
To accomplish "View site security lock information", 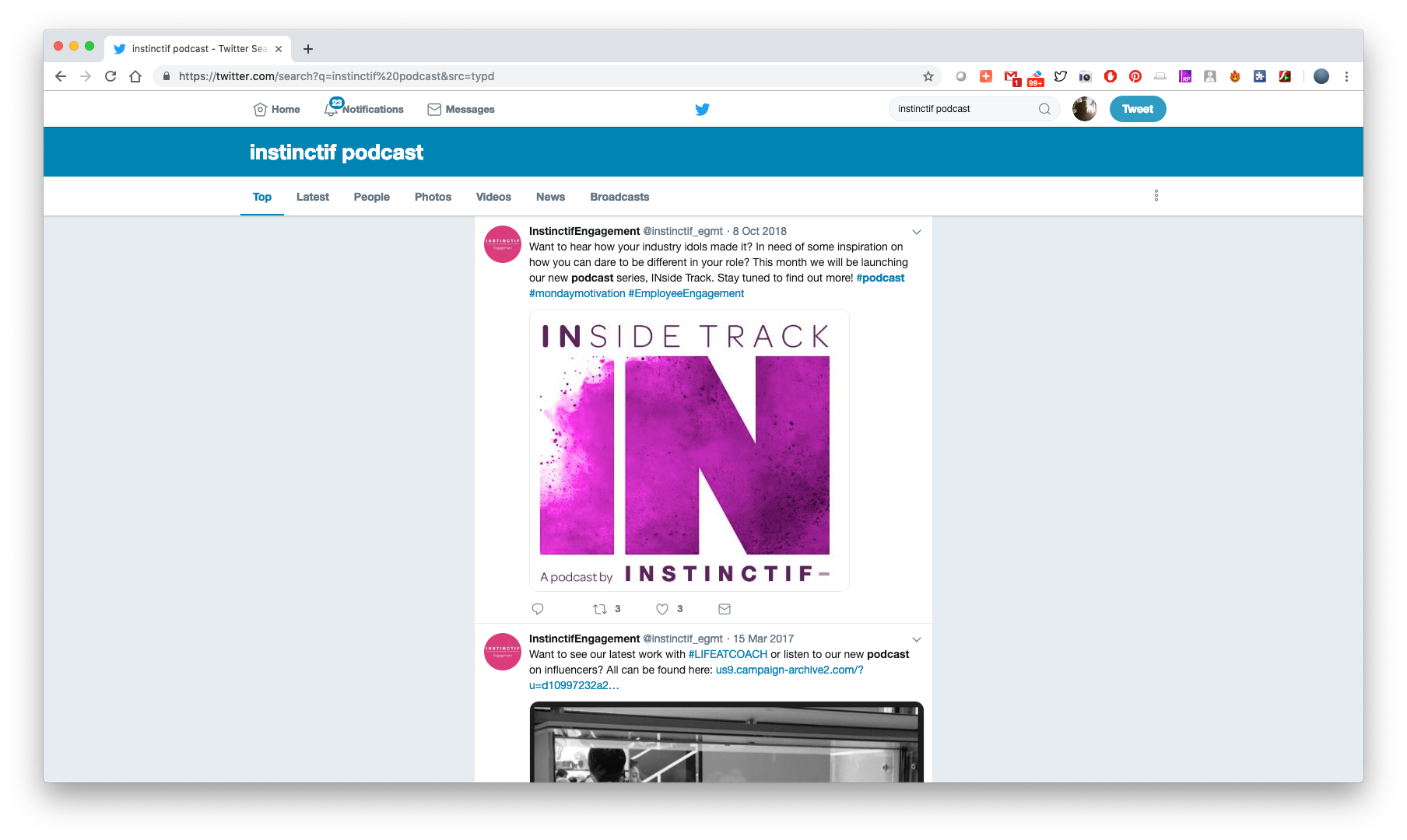I will click(166, 76).
